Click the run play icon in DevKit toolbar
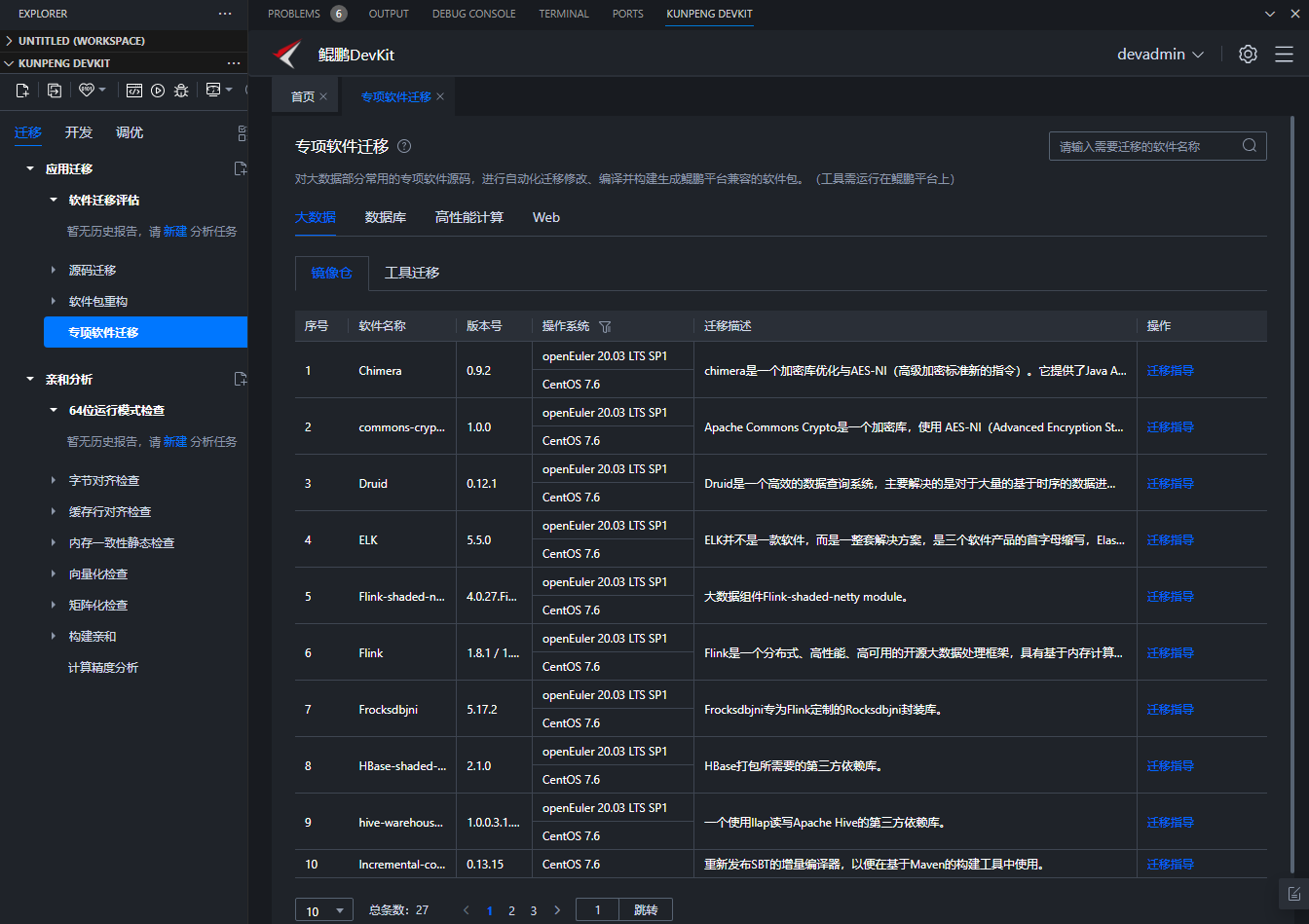Viewport: 1309px width, 924px height. pos(158,90)
